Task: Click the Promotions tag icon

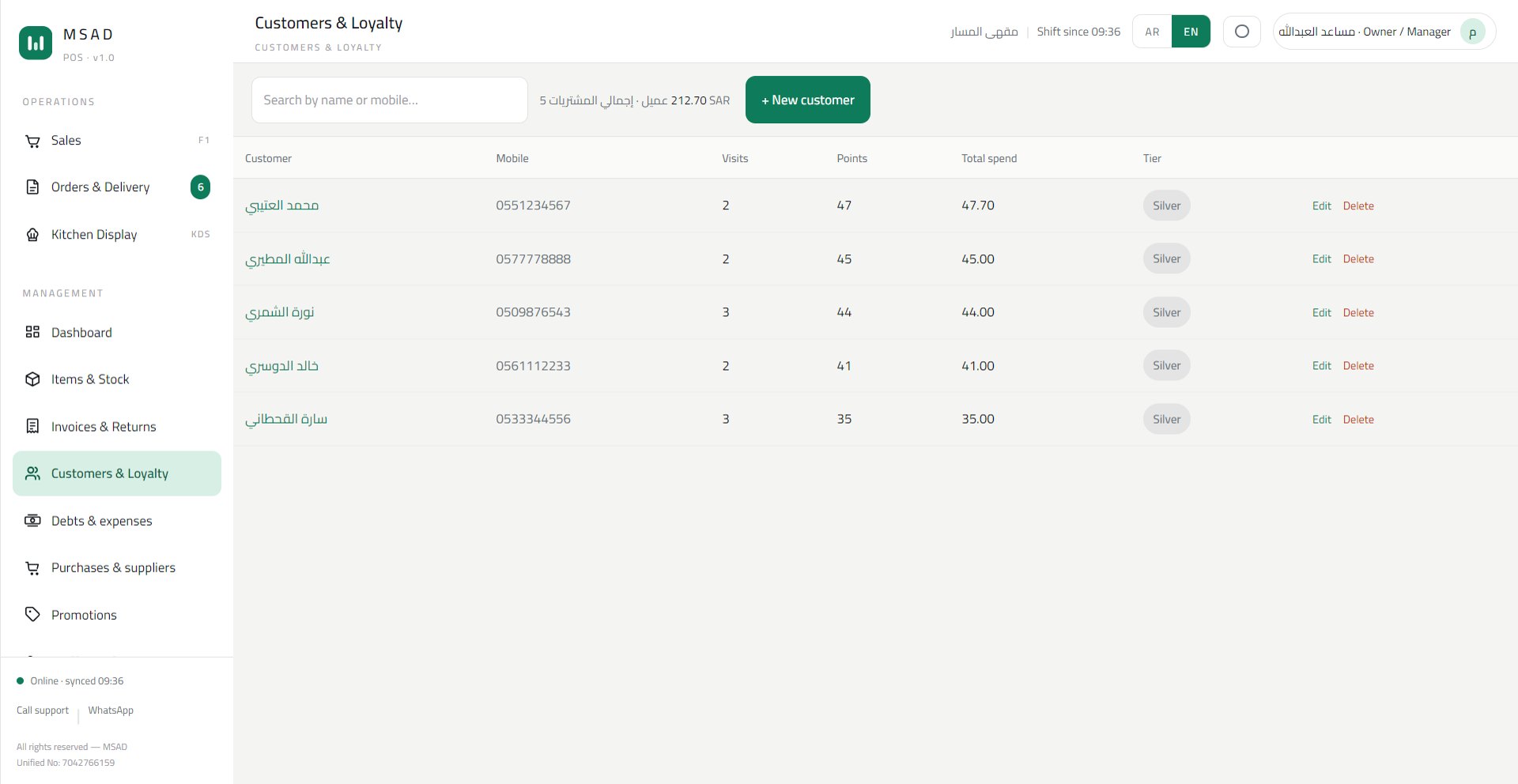Action: tap(32, 614)
